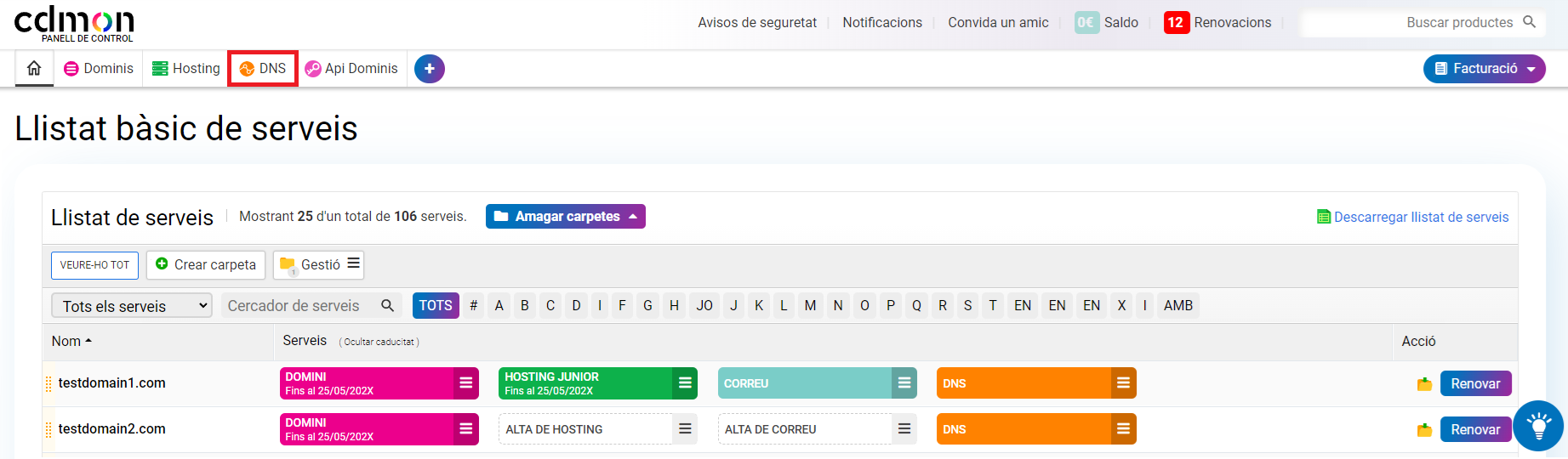Filter services by AMB

click(x=1178, y=305)
